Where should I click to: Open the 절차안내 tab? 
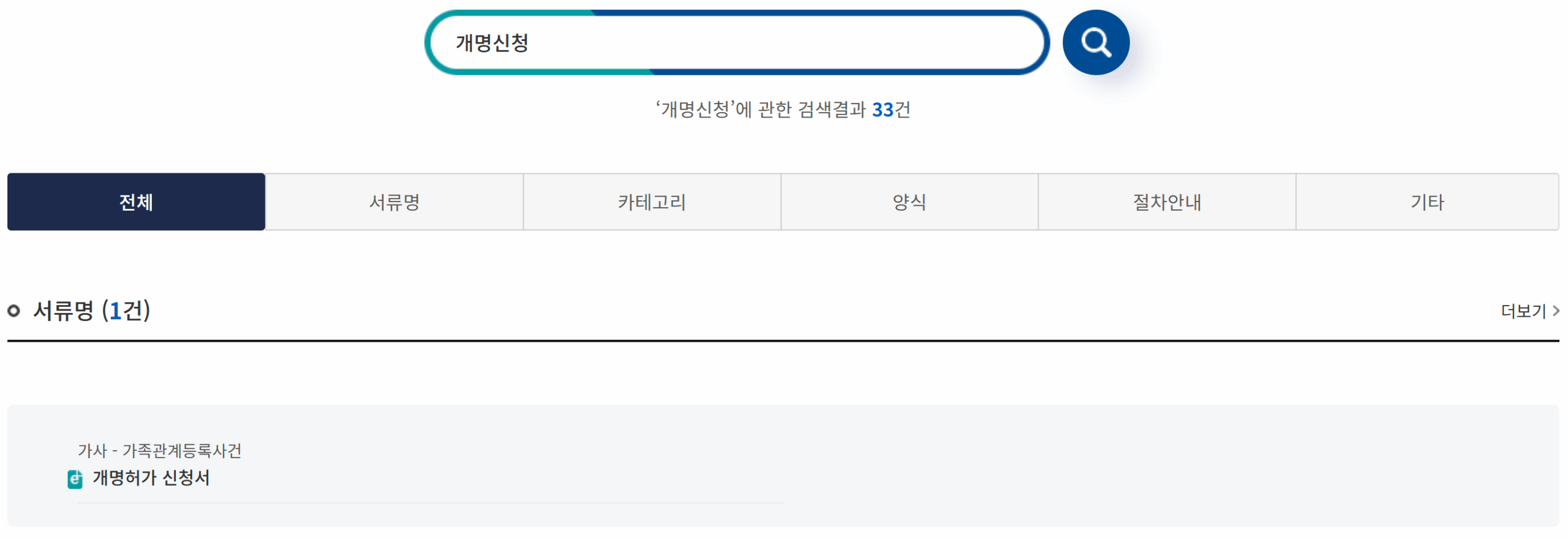1167,202
